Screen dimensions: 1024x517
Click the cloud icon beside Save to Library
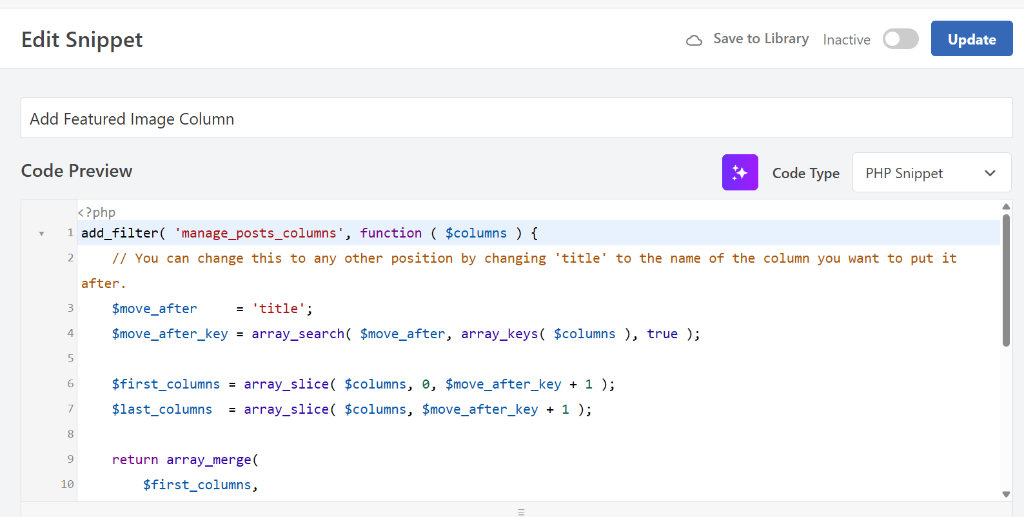pyautogui.click(x=694, y=40)
